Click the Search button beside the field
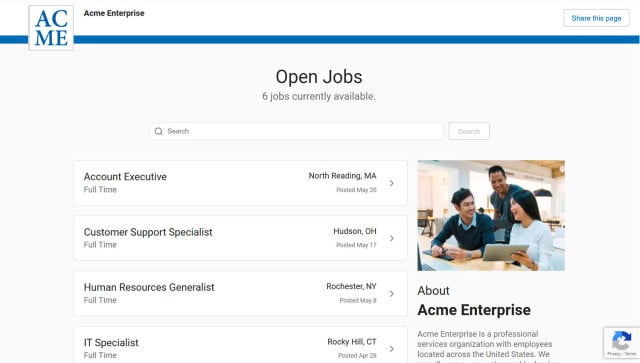This screenshot has width=640, height=363. click(469, 131)
